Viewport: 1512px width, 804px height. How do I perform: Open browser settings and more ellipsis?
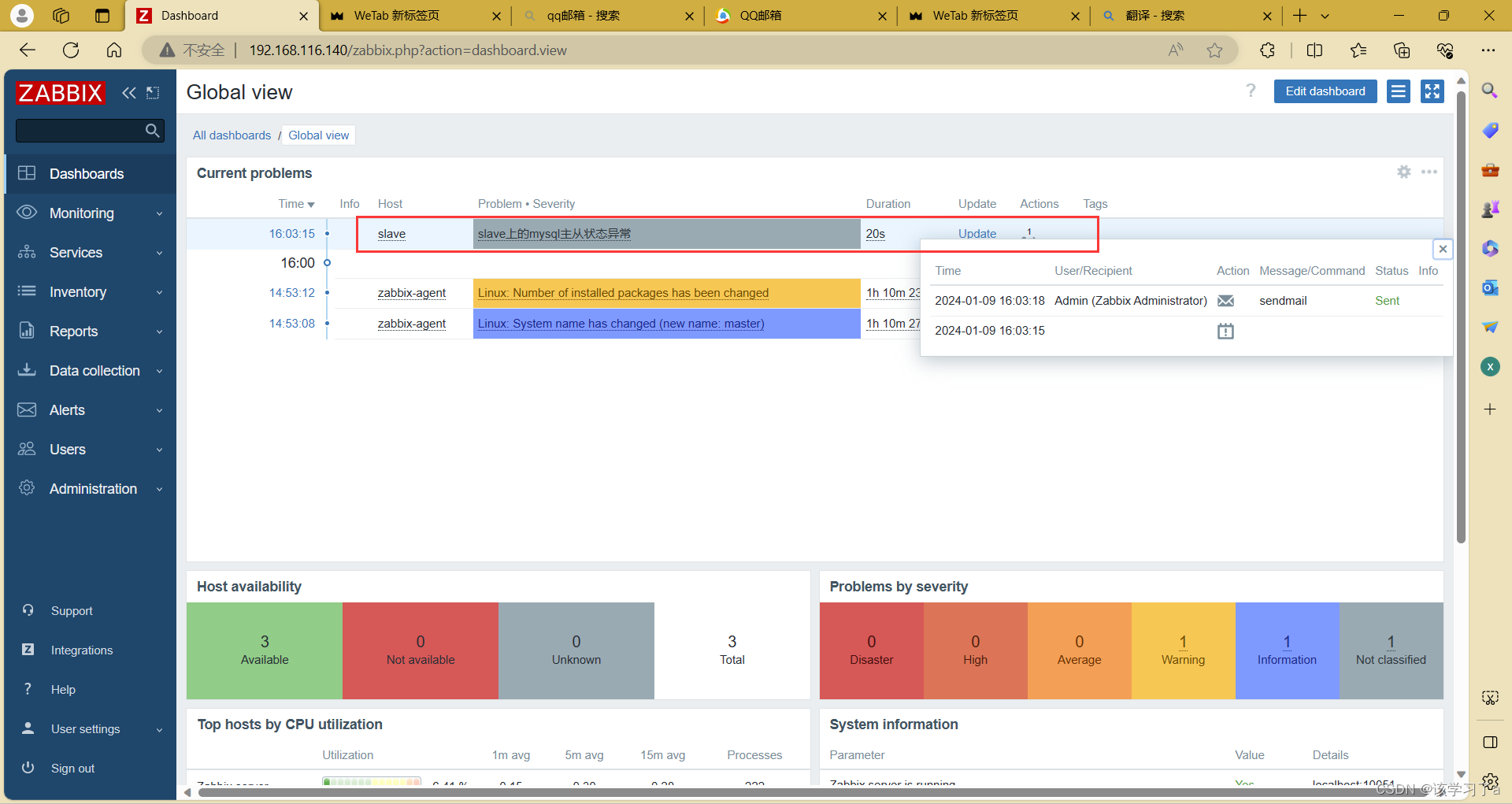pyautogui.click(x=1488, y=50)
